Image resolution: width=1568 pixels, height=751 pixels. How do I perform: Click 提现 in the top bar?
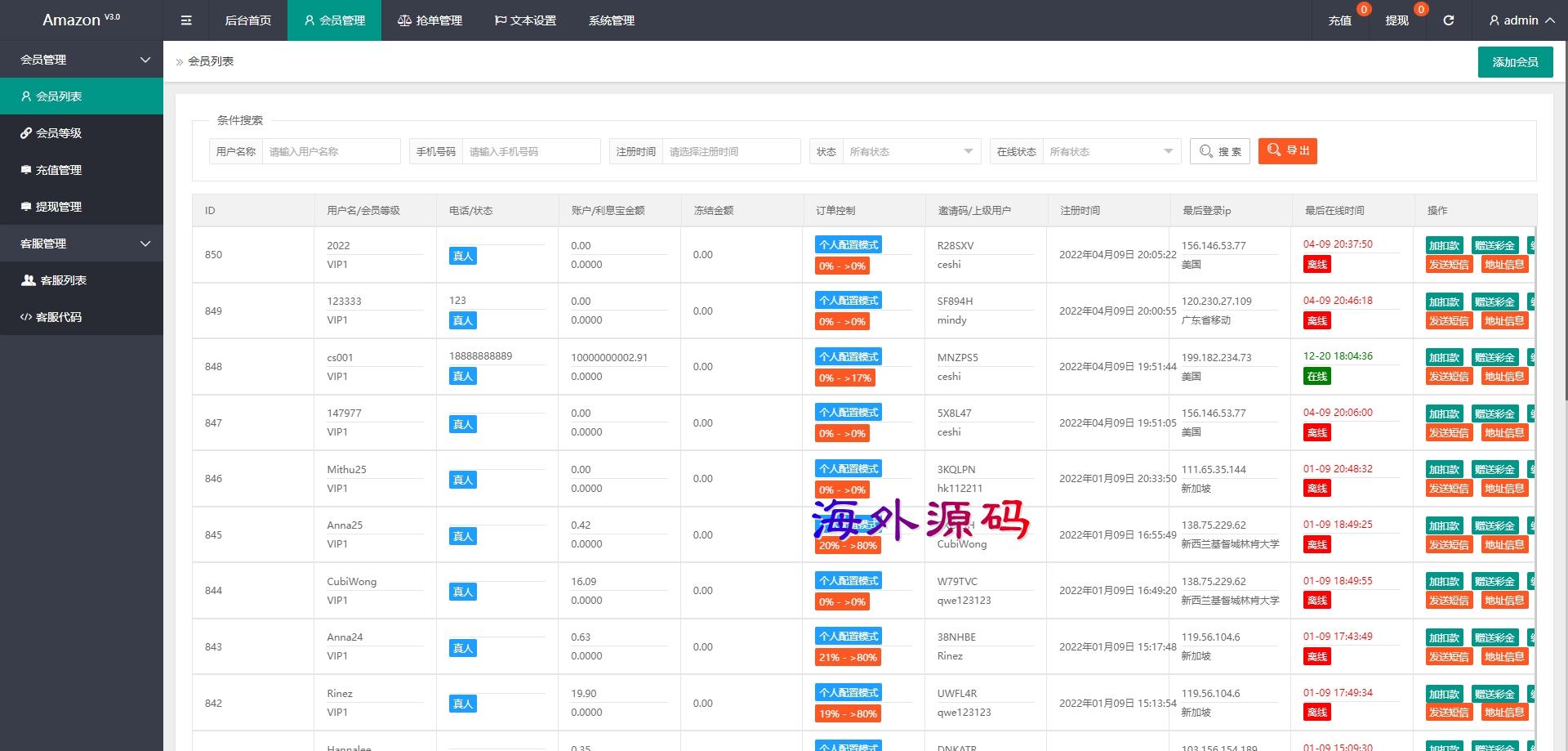pyautogui.click(x=1397, y=20)
